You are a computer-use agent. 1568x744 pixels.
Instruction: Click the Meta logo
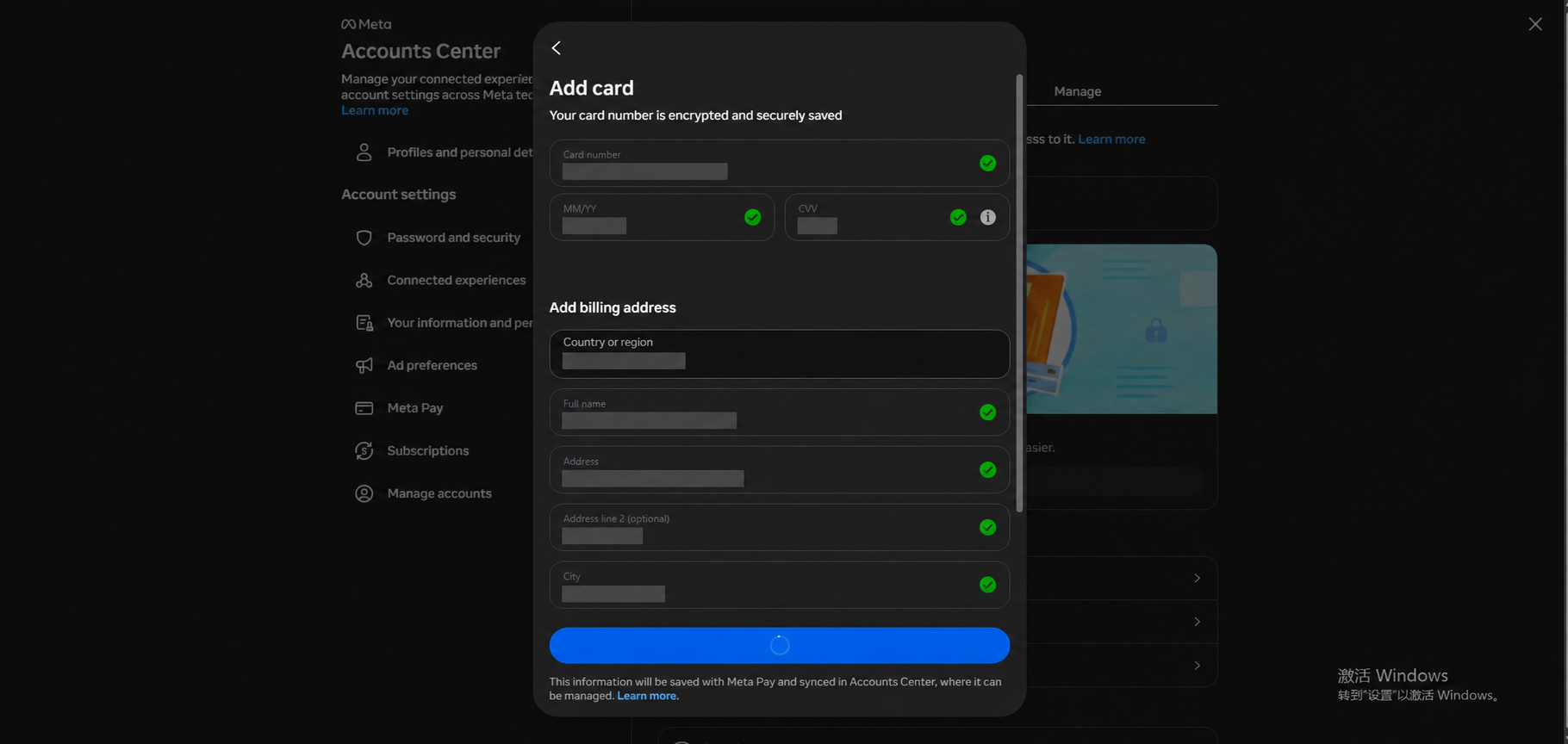366,24
